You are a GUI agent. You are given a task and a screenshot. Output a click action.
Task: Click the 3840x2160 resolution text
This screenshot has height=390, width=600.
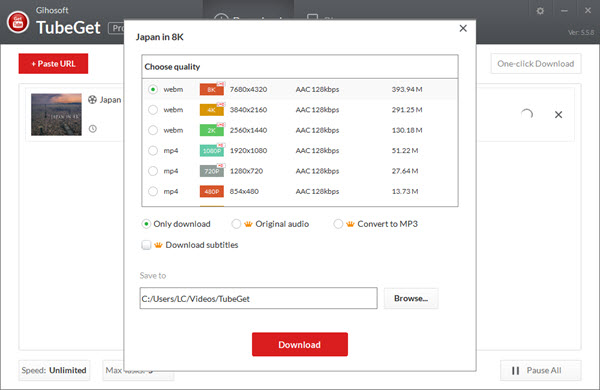248,110
